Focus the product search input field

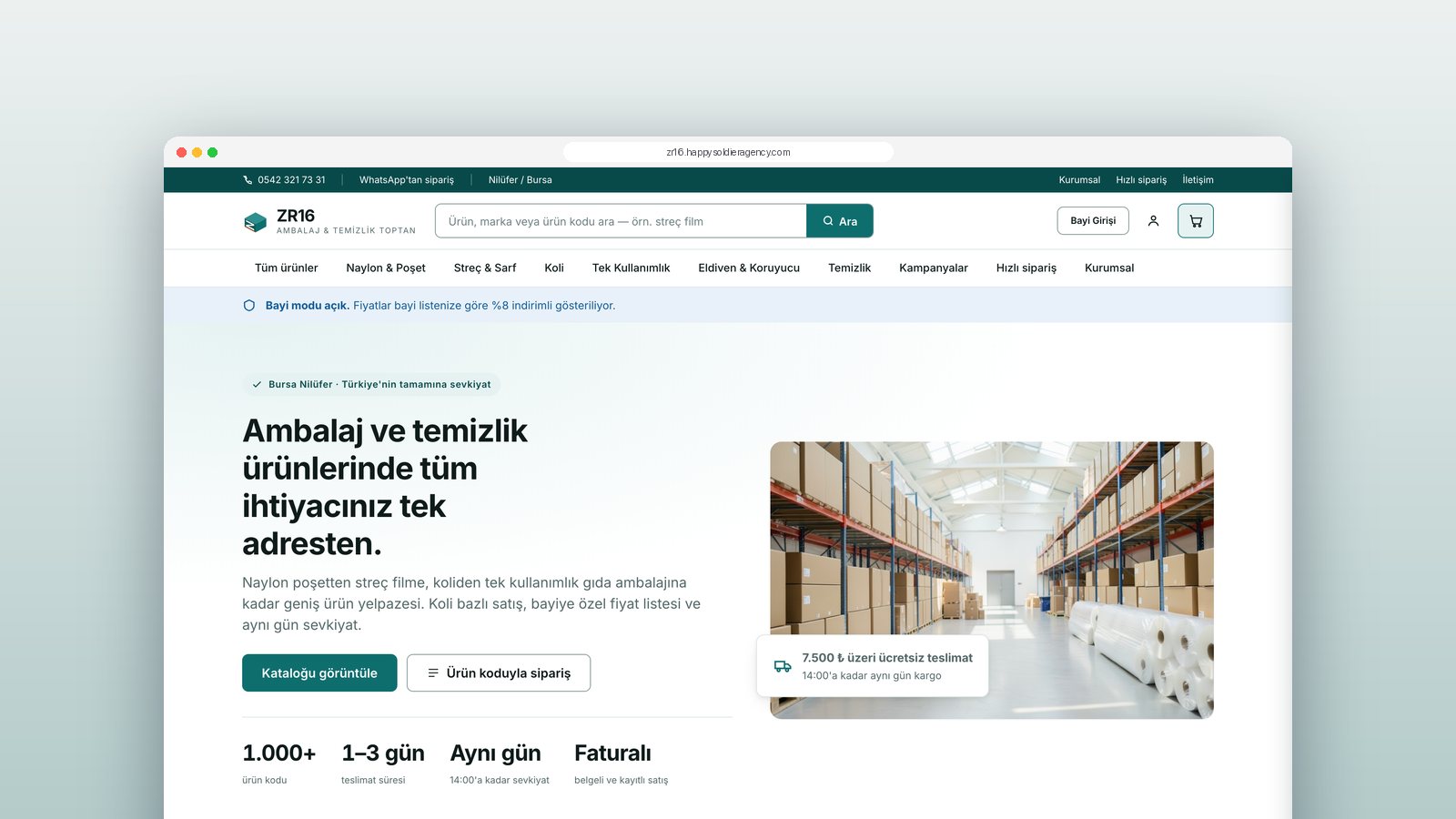622,221
